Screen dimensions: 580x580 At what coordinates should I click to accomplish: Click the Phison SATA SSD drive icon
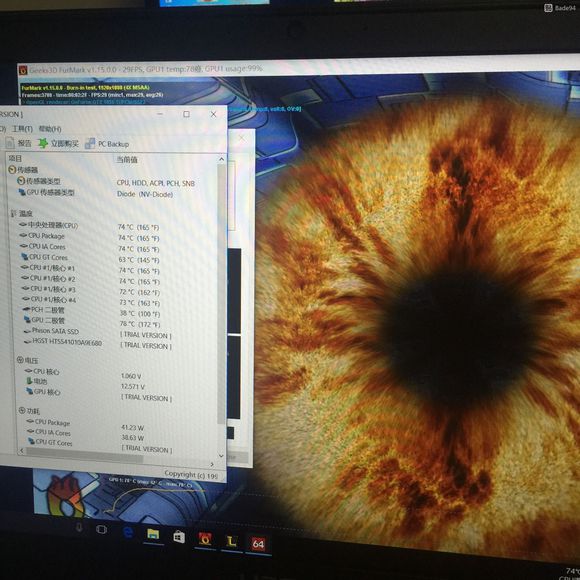[27, 331]
